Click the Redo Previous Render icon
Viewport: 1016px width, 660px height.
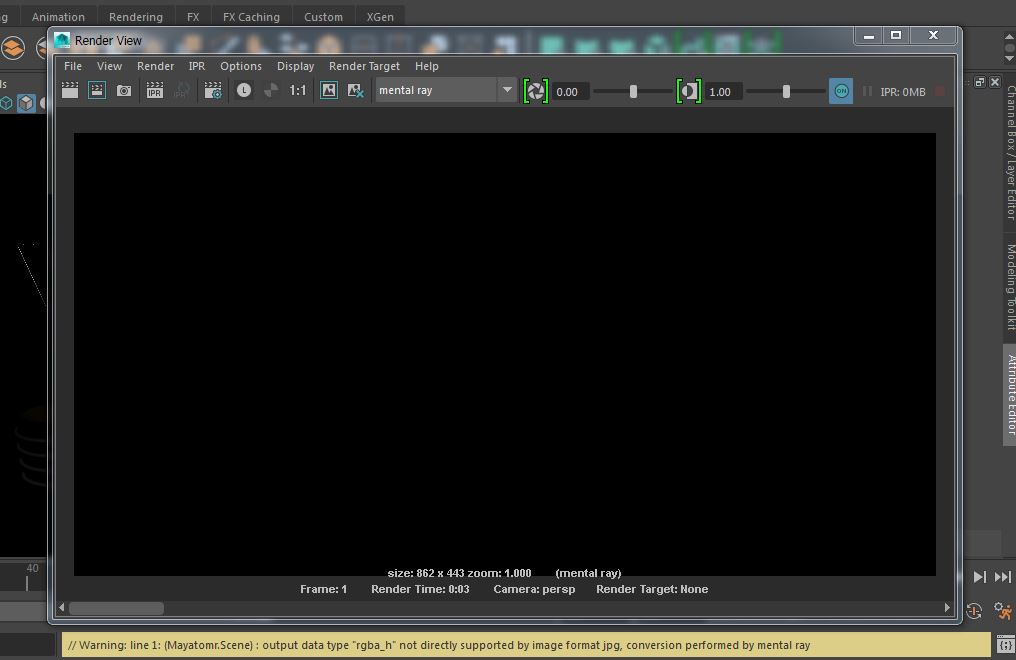(70, 91)
